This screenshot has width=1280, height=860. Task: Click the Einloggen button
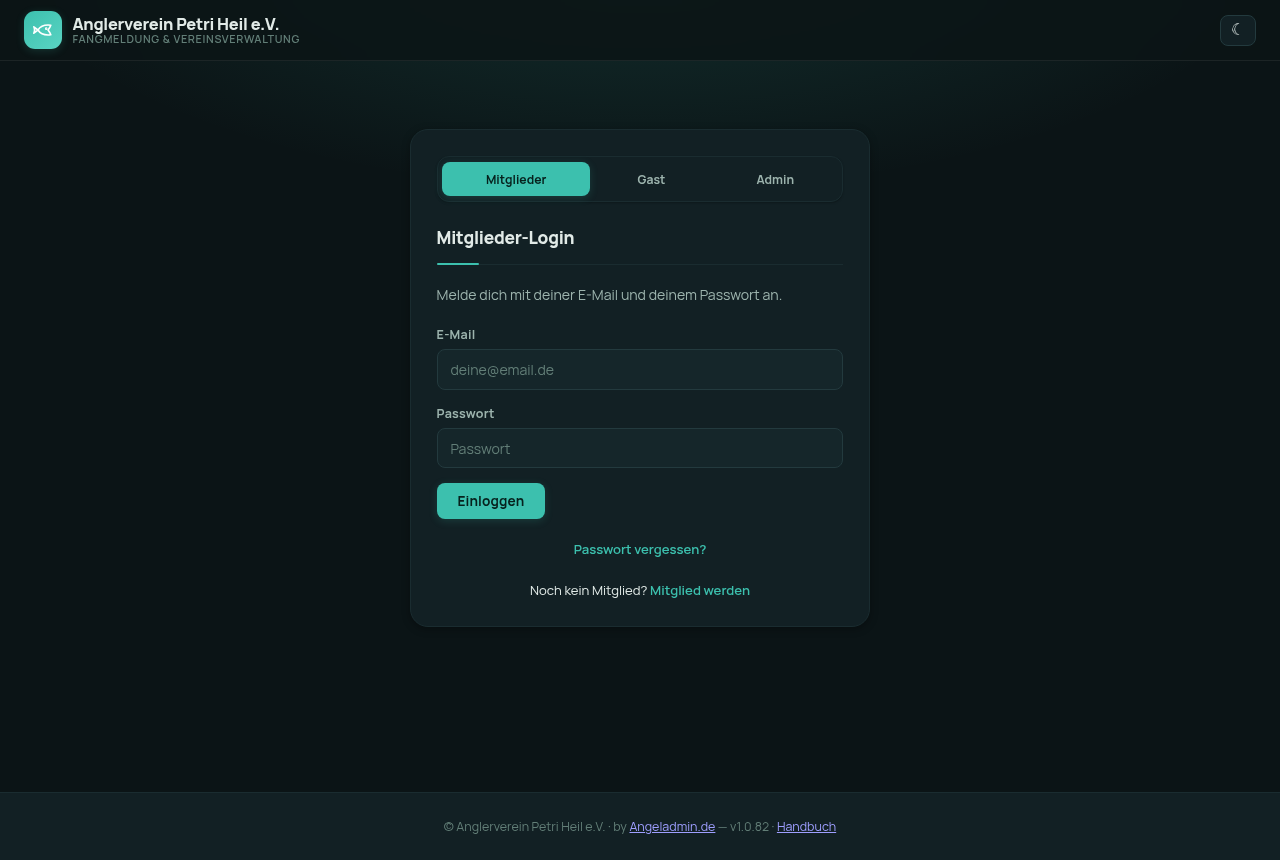491,501
